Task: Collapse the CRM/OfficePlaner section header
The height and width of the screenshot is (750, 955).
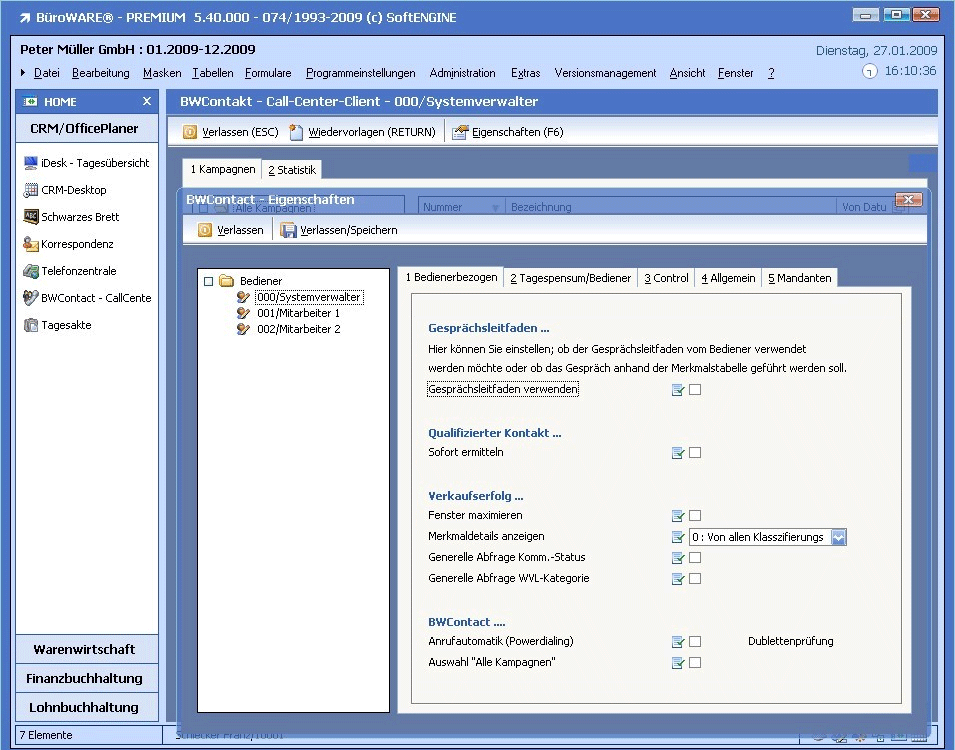Action: [86, 129]
